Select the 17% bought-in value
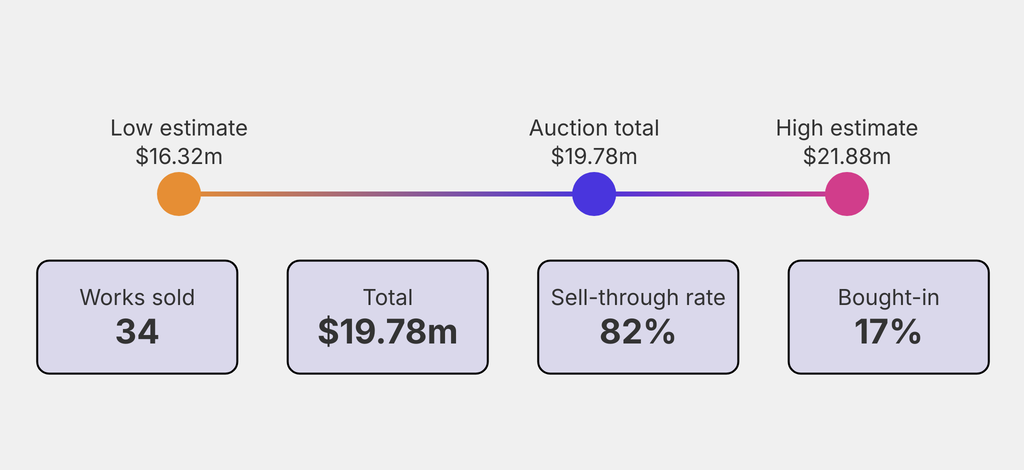The width and height of the screenshot is (1024, 470). point(889,332)
